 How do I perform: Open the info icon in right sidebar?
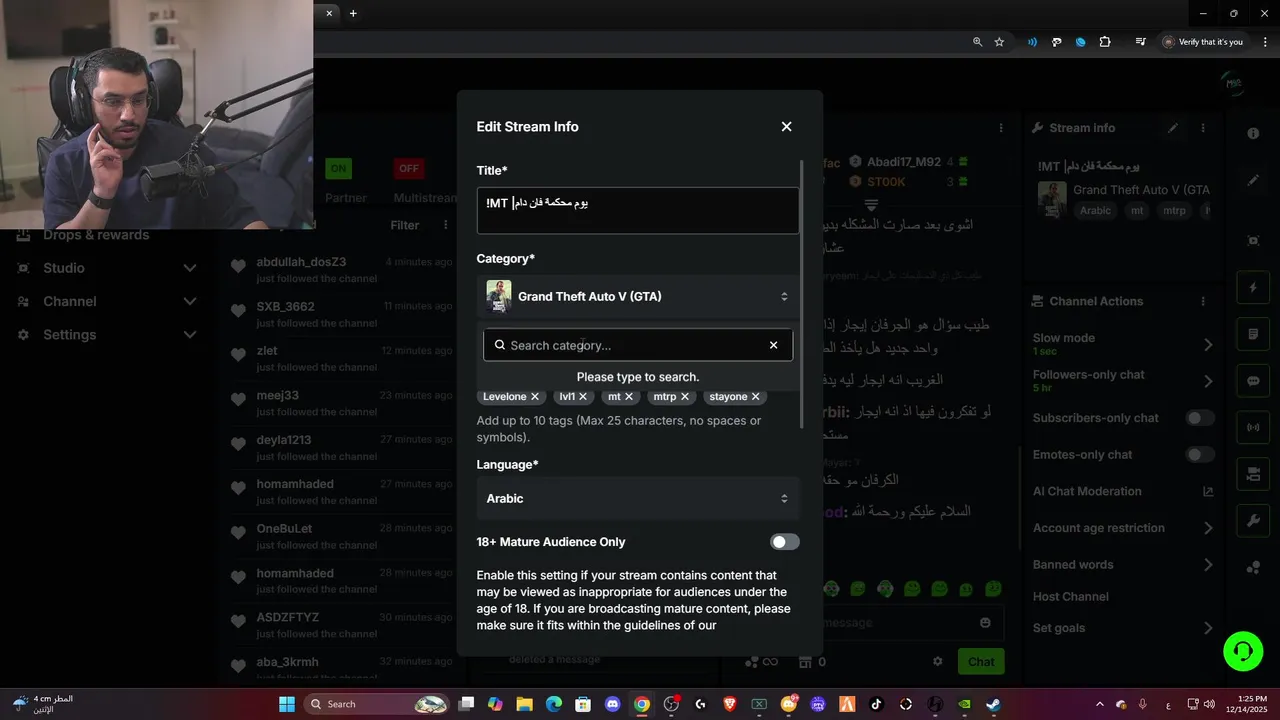(1253, 134)
